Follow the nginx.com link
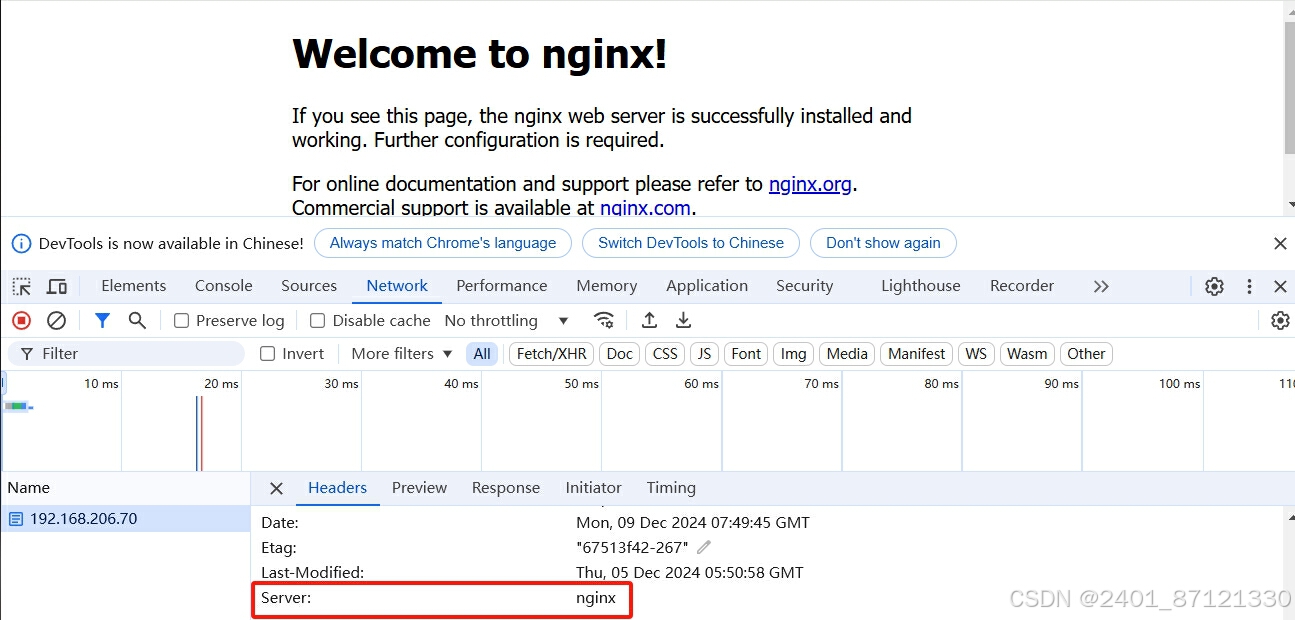 click(645, 208)
